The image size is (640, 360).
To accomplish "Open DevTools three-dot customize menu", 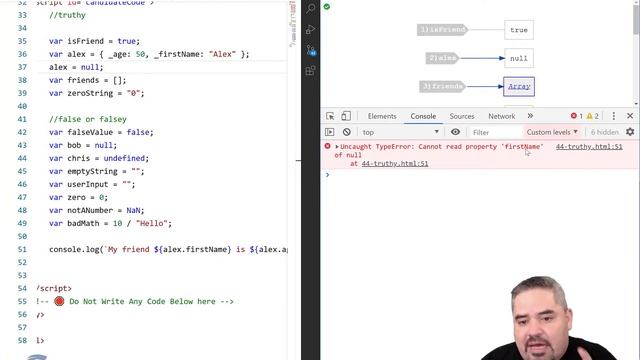I will 613,116.
